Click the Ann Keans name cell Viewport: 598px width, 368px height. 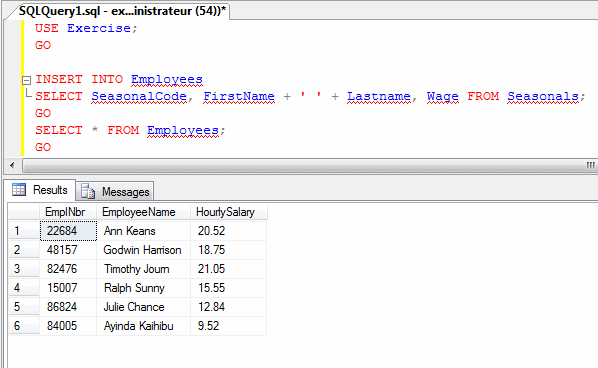pos(143,231)
